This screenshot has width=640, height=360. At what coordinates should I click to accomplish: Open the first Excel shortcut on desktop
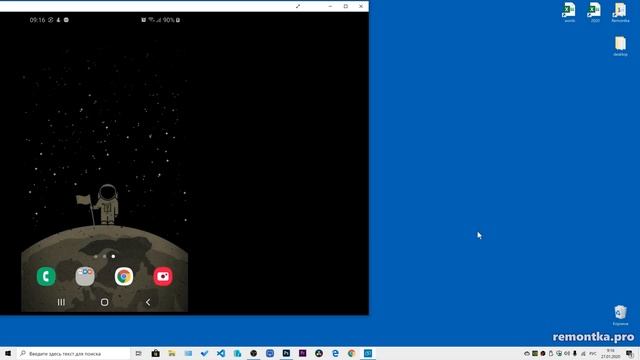[x=569, y=12]
